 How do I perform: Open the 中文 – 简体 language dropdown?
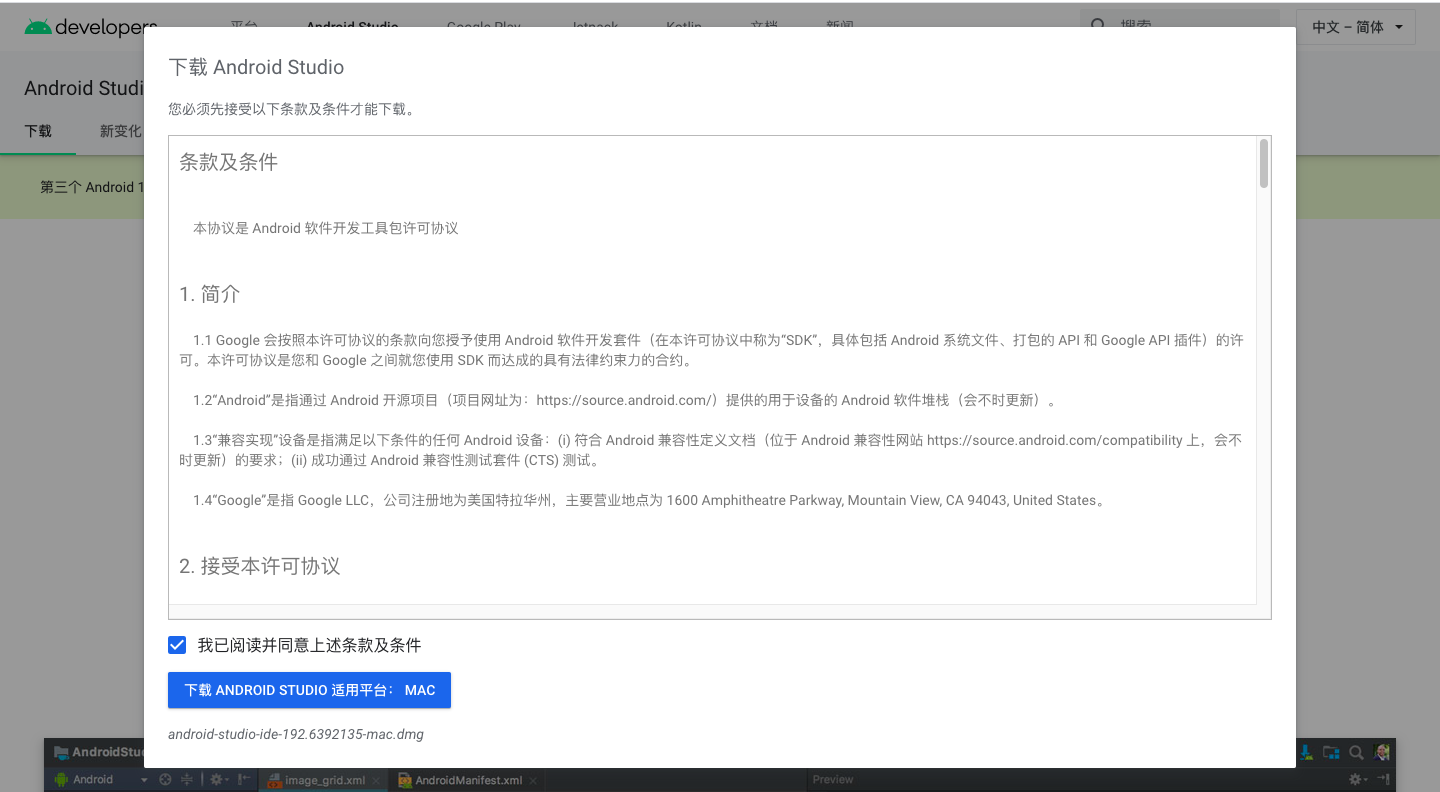[x=1356, y=27]
